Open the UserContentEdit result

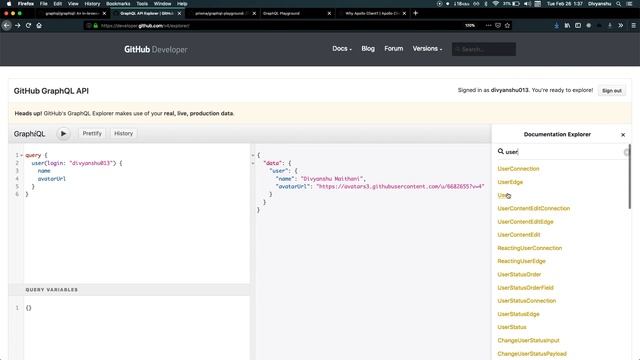coord(519,235)
